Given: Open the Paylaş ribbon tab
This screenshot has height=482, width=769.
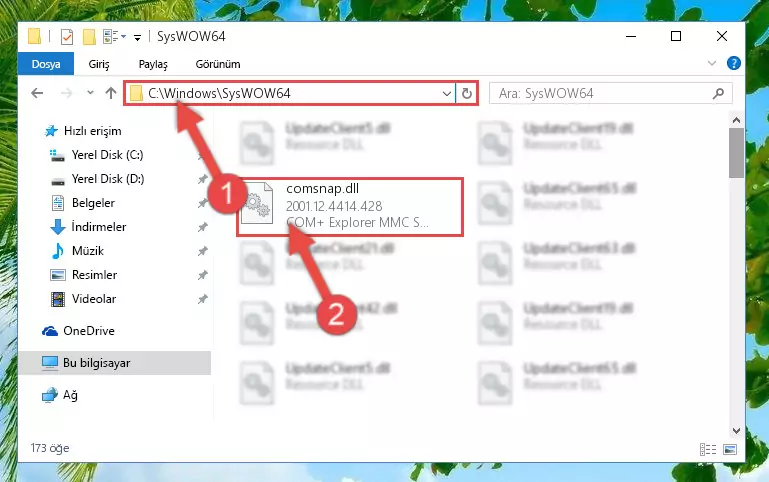Looking at the screenshot, I should coord(153,64).
